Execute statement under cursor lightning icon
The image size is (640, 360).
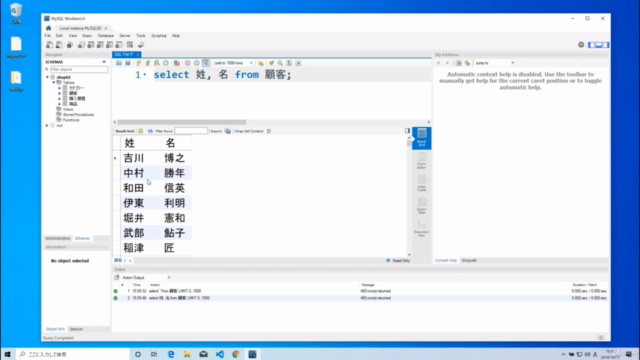coord(148,63)
